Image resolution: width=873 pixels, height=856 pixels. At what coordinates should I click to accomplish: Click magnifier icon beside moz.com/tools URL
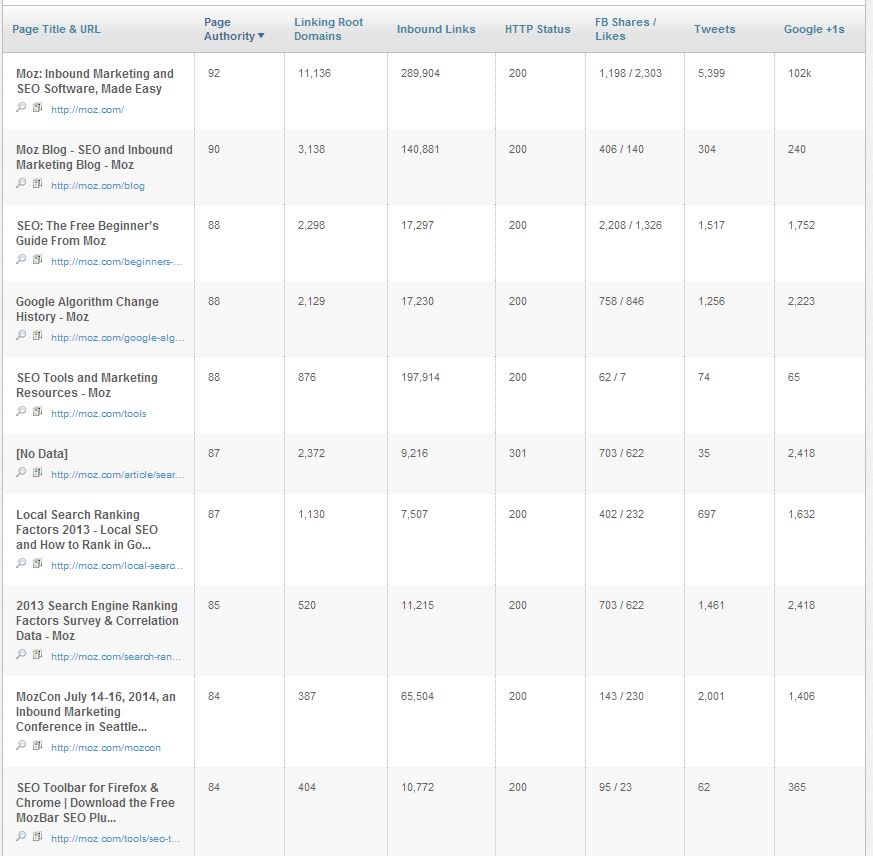point(21,411)
